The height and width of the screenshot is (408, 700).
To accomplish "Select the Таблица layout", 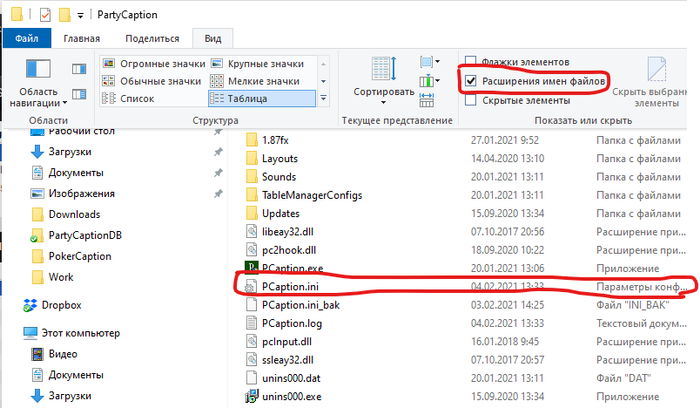I will 262,99.
